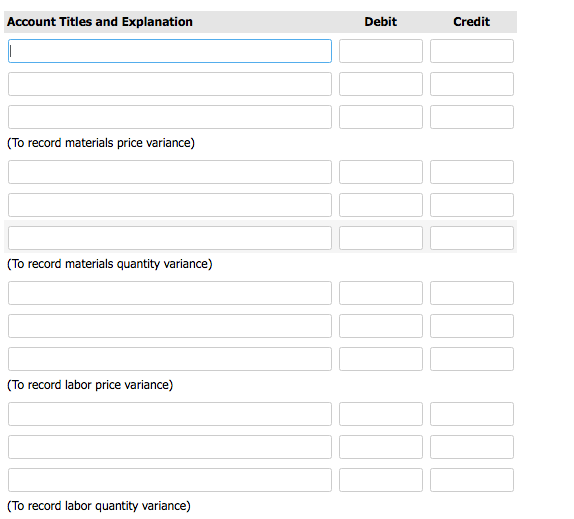Click second account title field for materials price variance

170,84
